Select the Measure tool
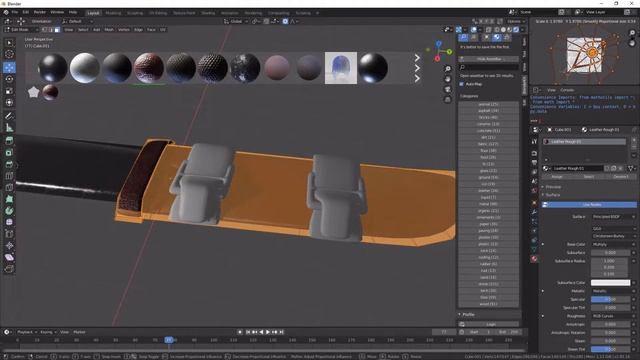640x360 pixels. pyautogui.click(x=9, y=128)
